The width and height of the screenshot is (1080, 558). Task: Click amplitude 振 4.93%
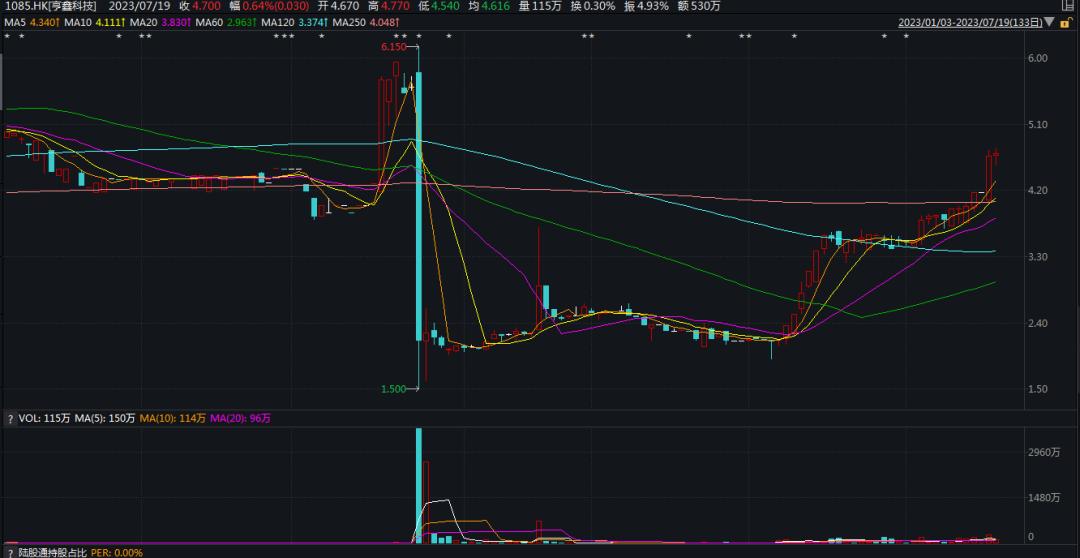(647, 6)
